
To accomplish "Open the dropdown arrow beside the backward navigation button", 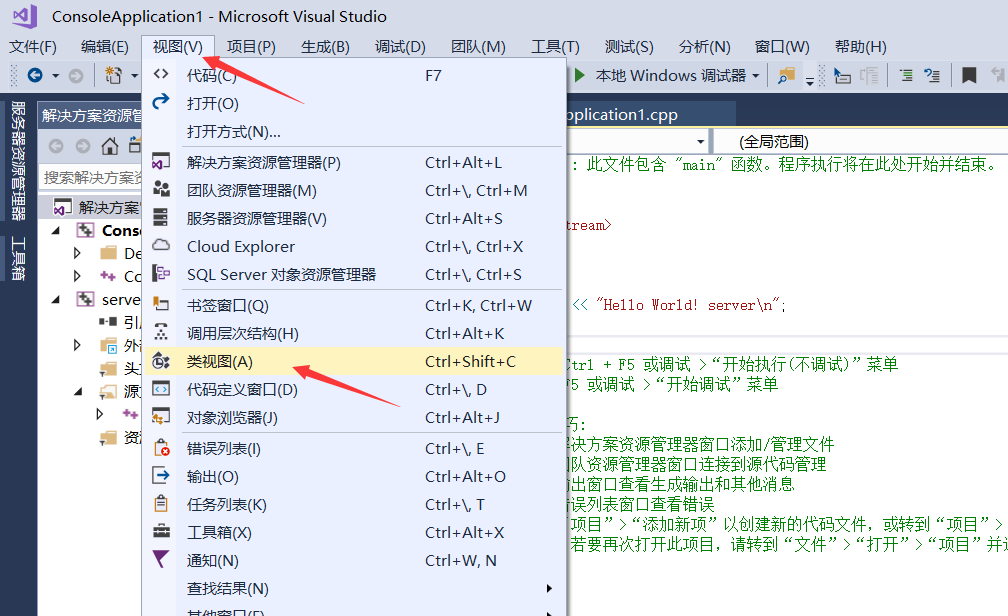I will point(55,76).
